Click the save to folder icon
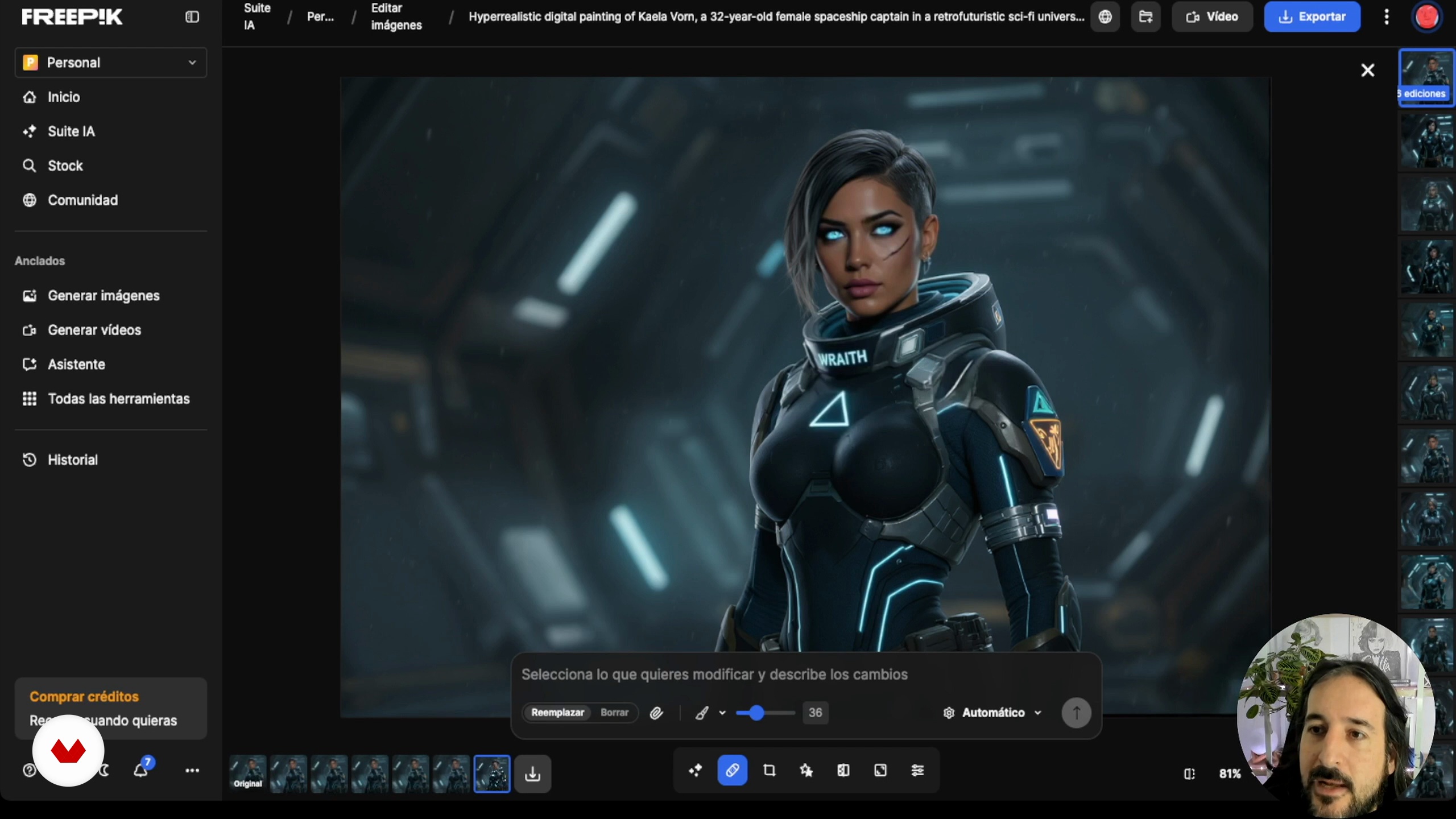The height and width of the screenshot is (819, 1456). pos(1145,17)
